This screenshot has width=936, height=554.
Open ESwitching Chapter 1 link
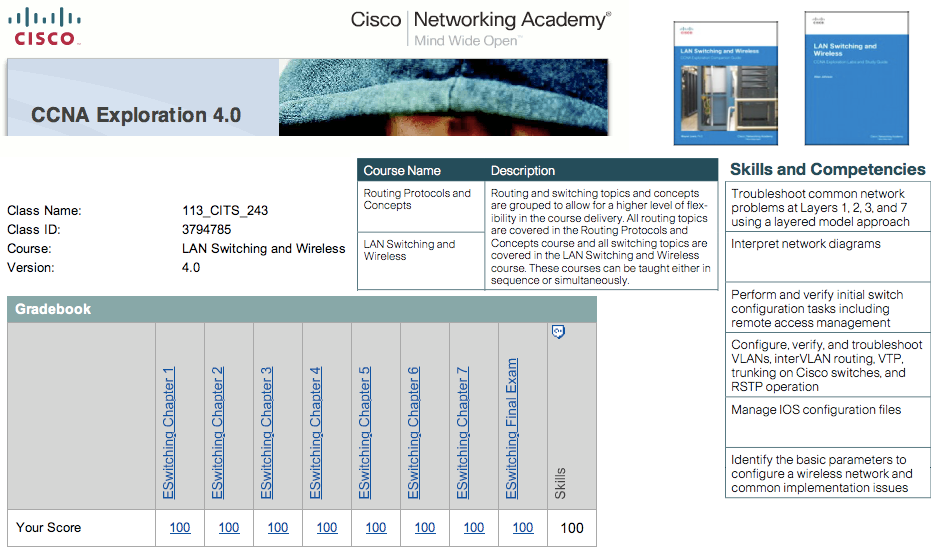169,433
